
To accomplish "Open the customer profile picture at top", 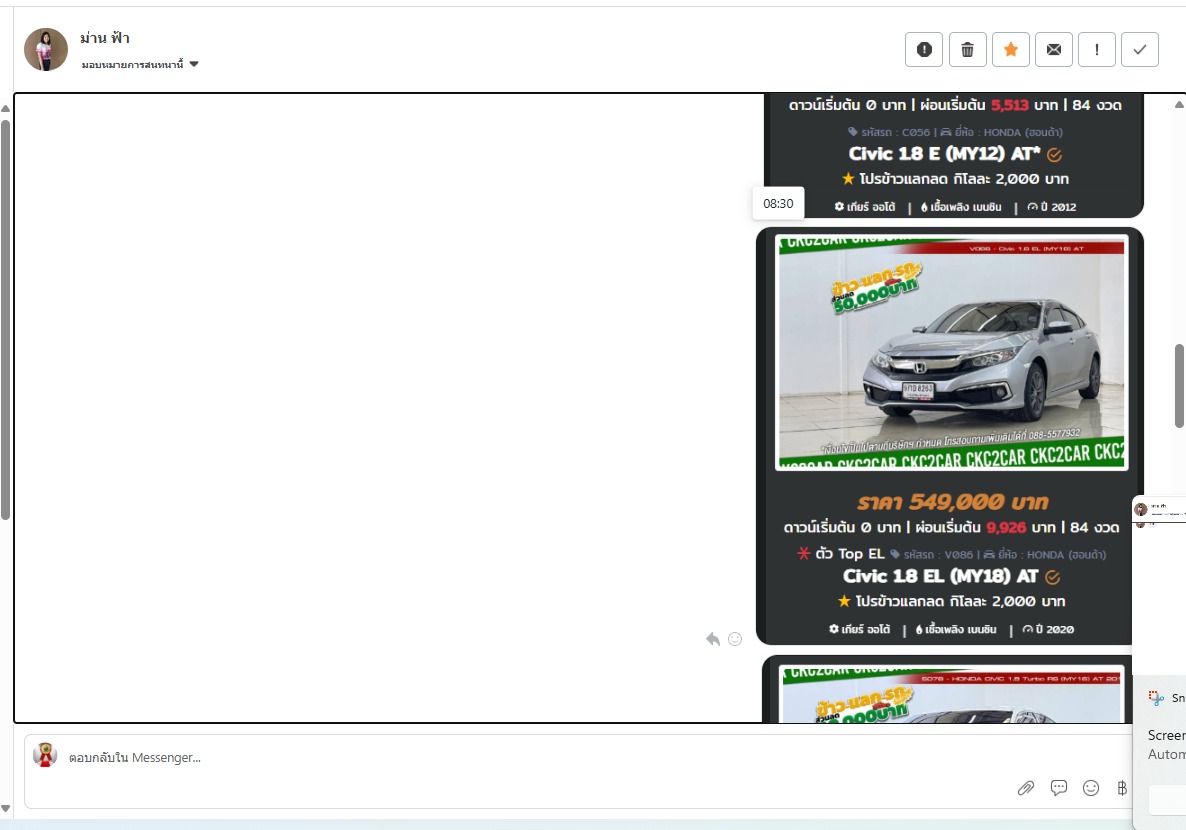I will [46, 50].
